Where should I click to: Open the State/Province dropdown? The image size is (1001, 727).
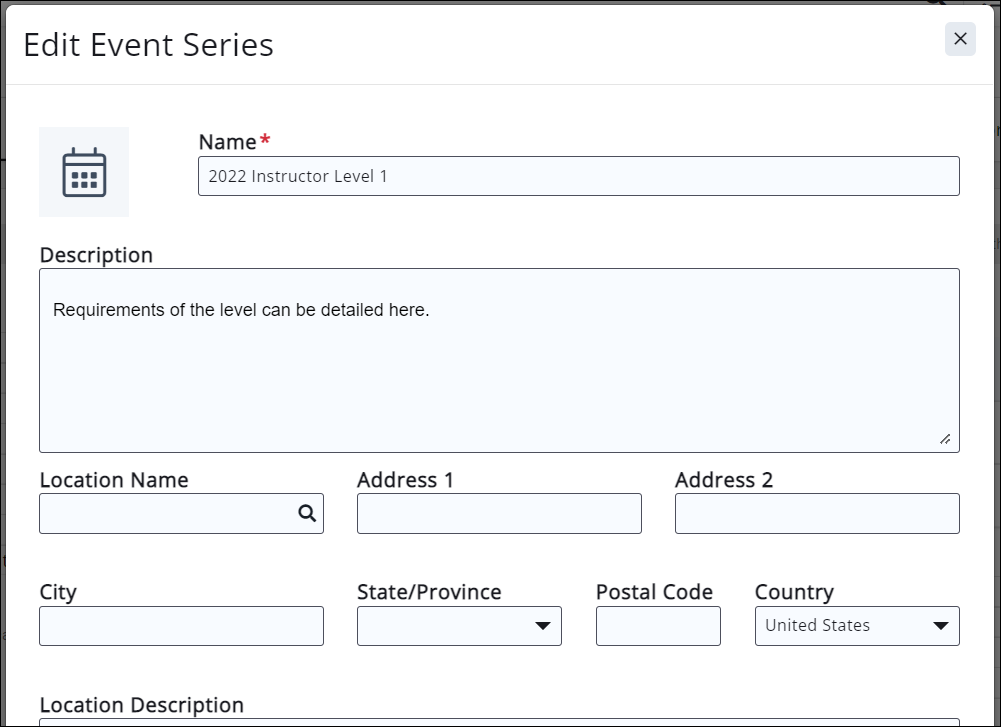(x=459, y=626)
